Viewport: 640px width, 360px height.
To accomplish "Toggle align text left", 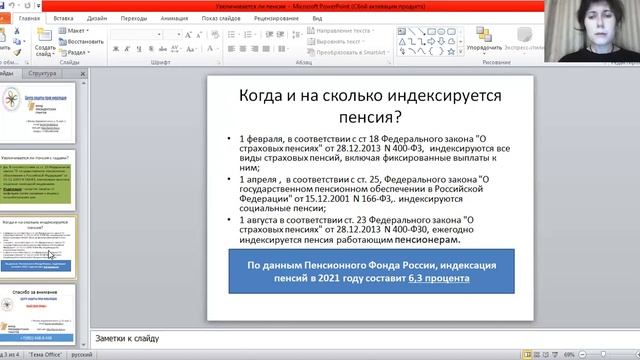I will click(231, 49).
